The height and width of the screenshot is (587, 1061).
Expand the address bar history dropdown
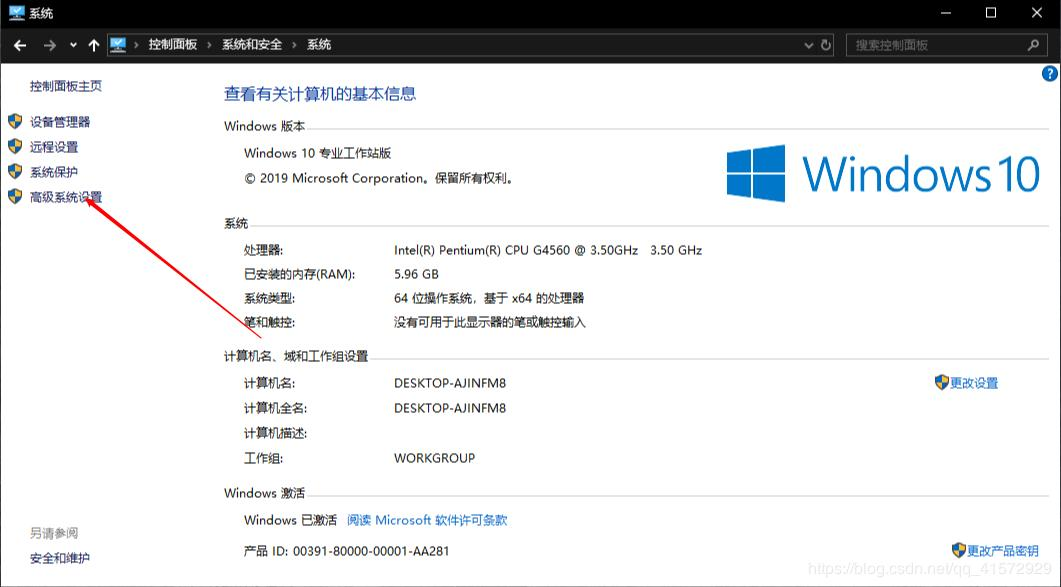pyautogui.click(x=809, y=45)
